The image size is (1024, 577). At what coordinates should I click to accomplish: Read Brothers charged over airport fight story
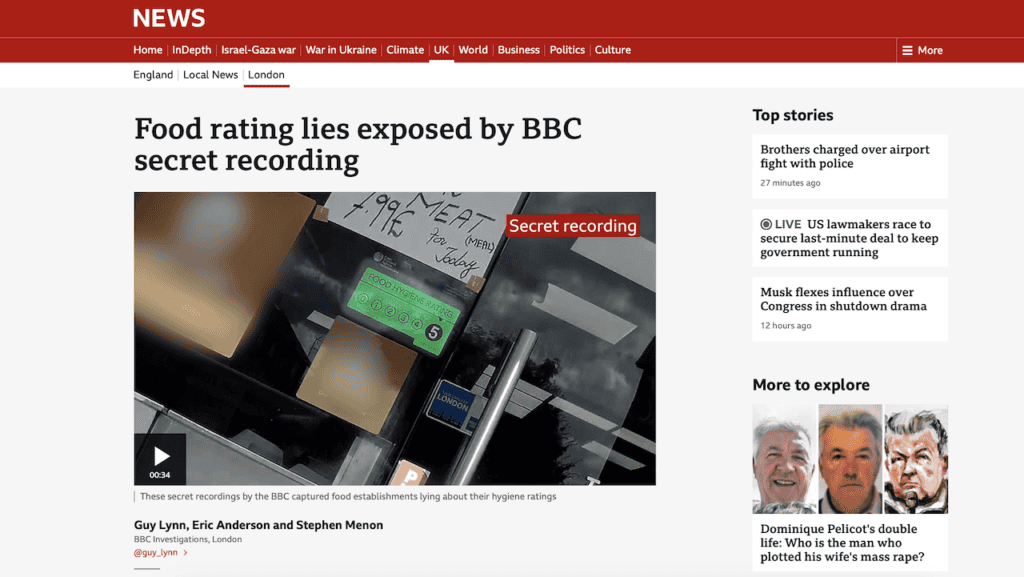click(844, 156)
